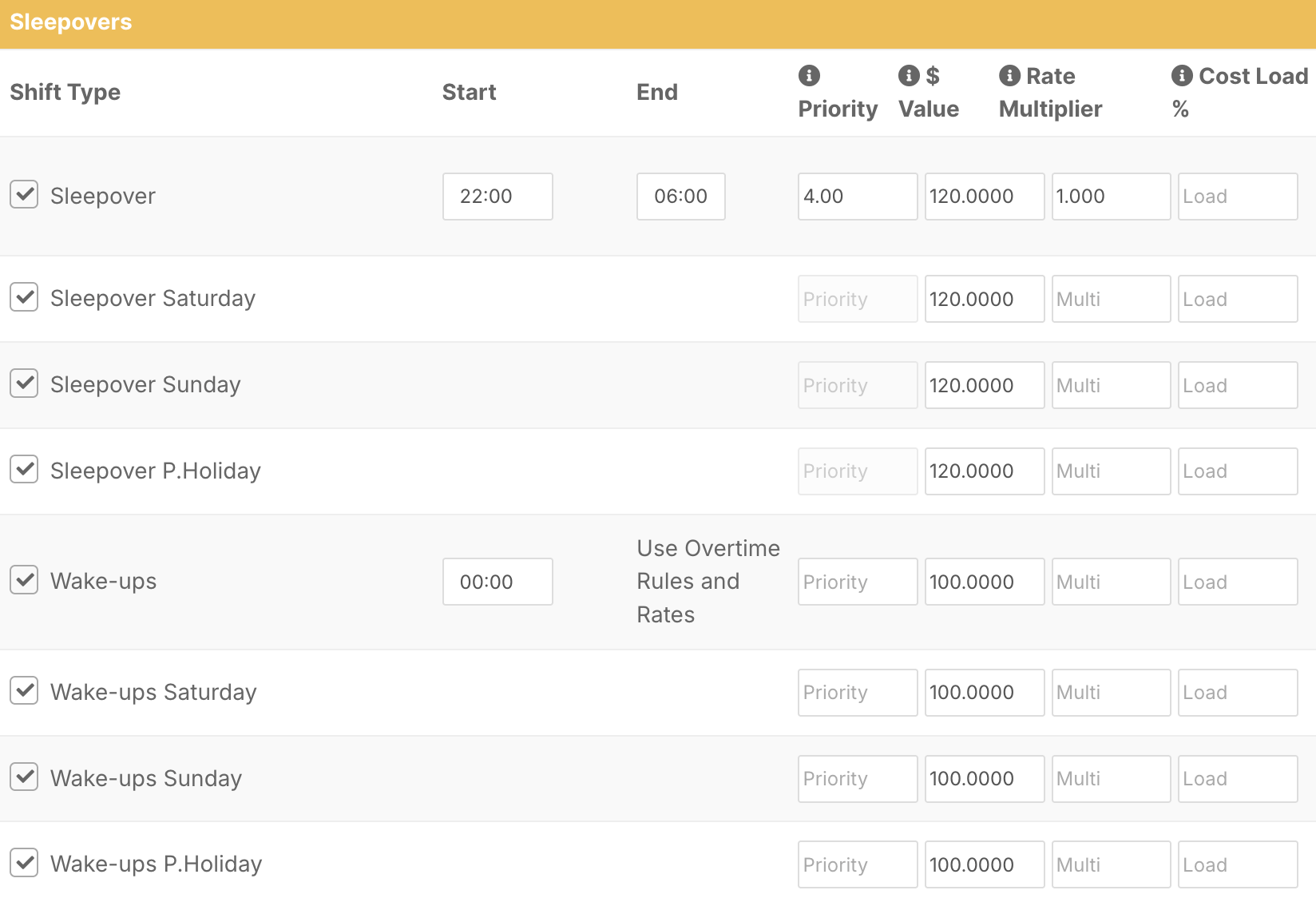
Task: Click the Sleepover Saturday Multi field
Action: (x=1112, y=299)
